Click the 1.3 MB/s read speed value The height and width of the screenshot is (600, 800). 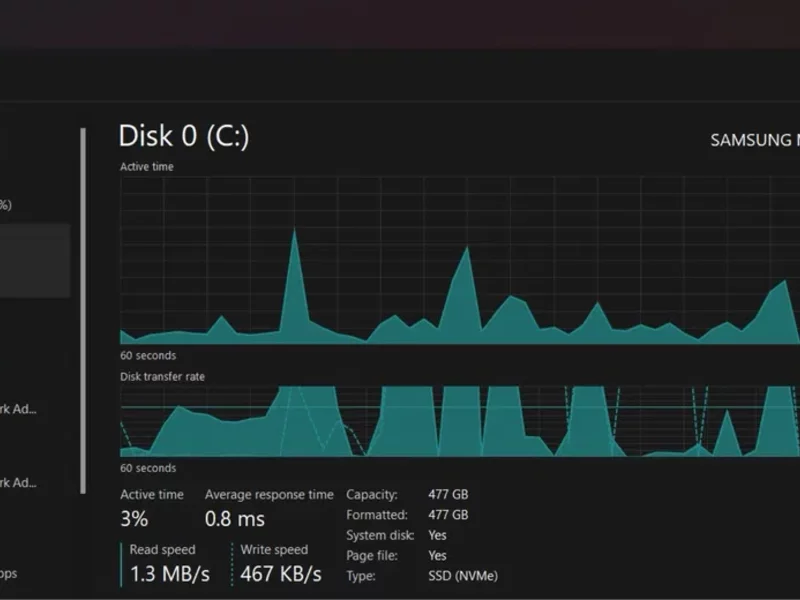(x=170, y=574)
